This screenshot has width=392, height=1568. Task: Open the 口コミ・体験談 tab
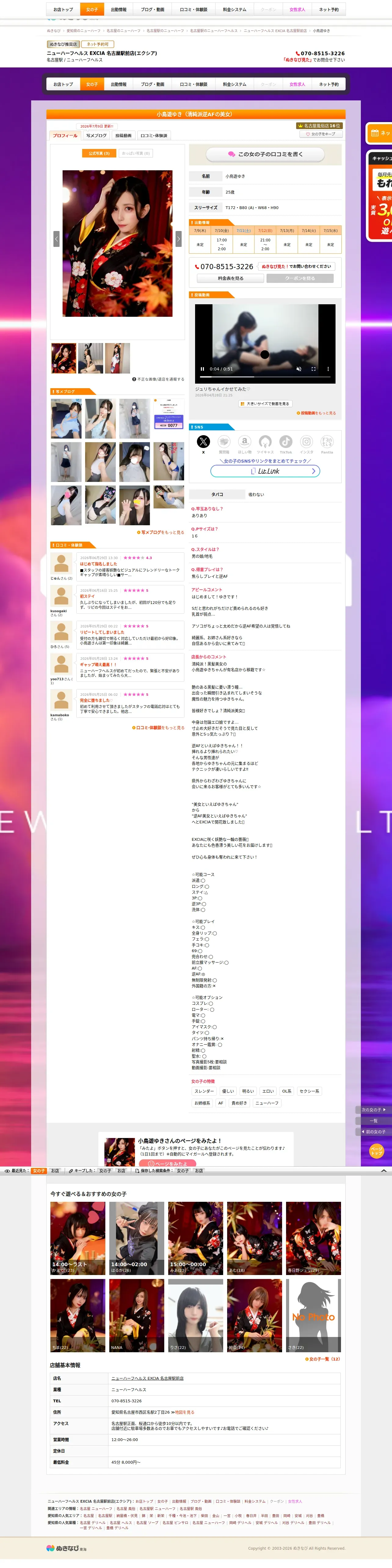point(153,136)
